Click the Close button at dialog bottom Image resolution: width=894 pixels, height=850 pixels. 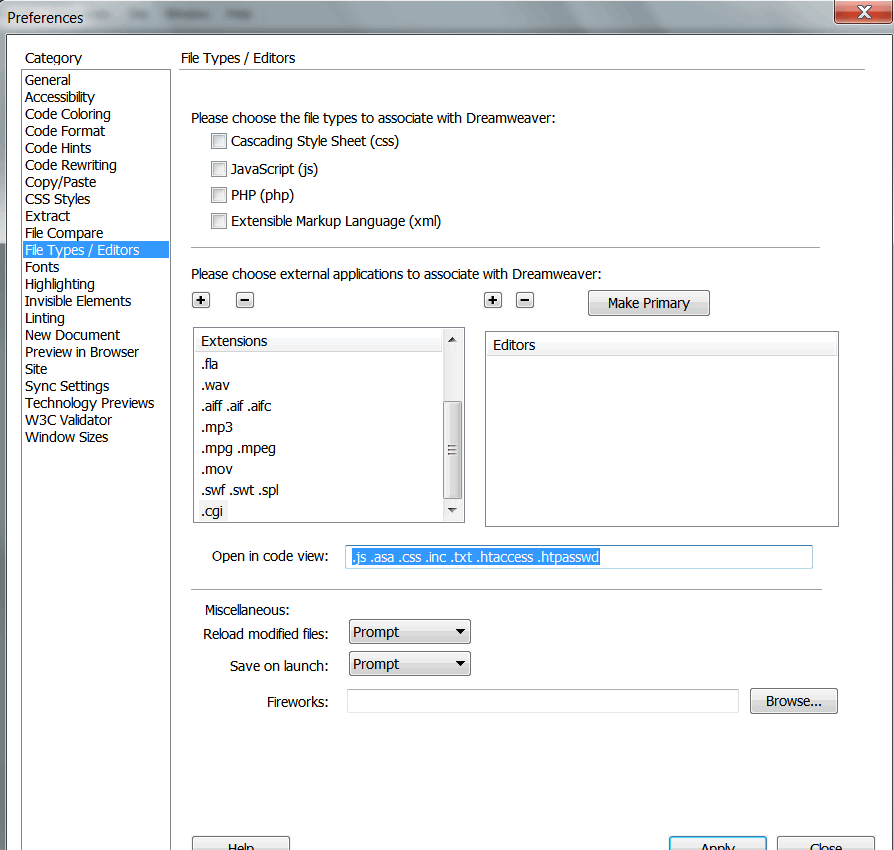click(x=826, y=843)
